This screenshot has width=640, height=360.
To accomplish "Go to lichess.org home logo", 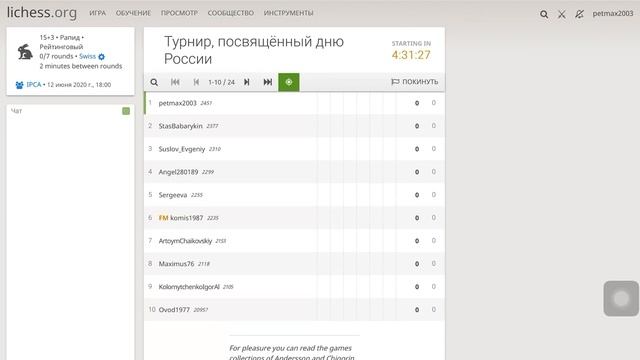I will pyautogui.click(x=42, y=13).
